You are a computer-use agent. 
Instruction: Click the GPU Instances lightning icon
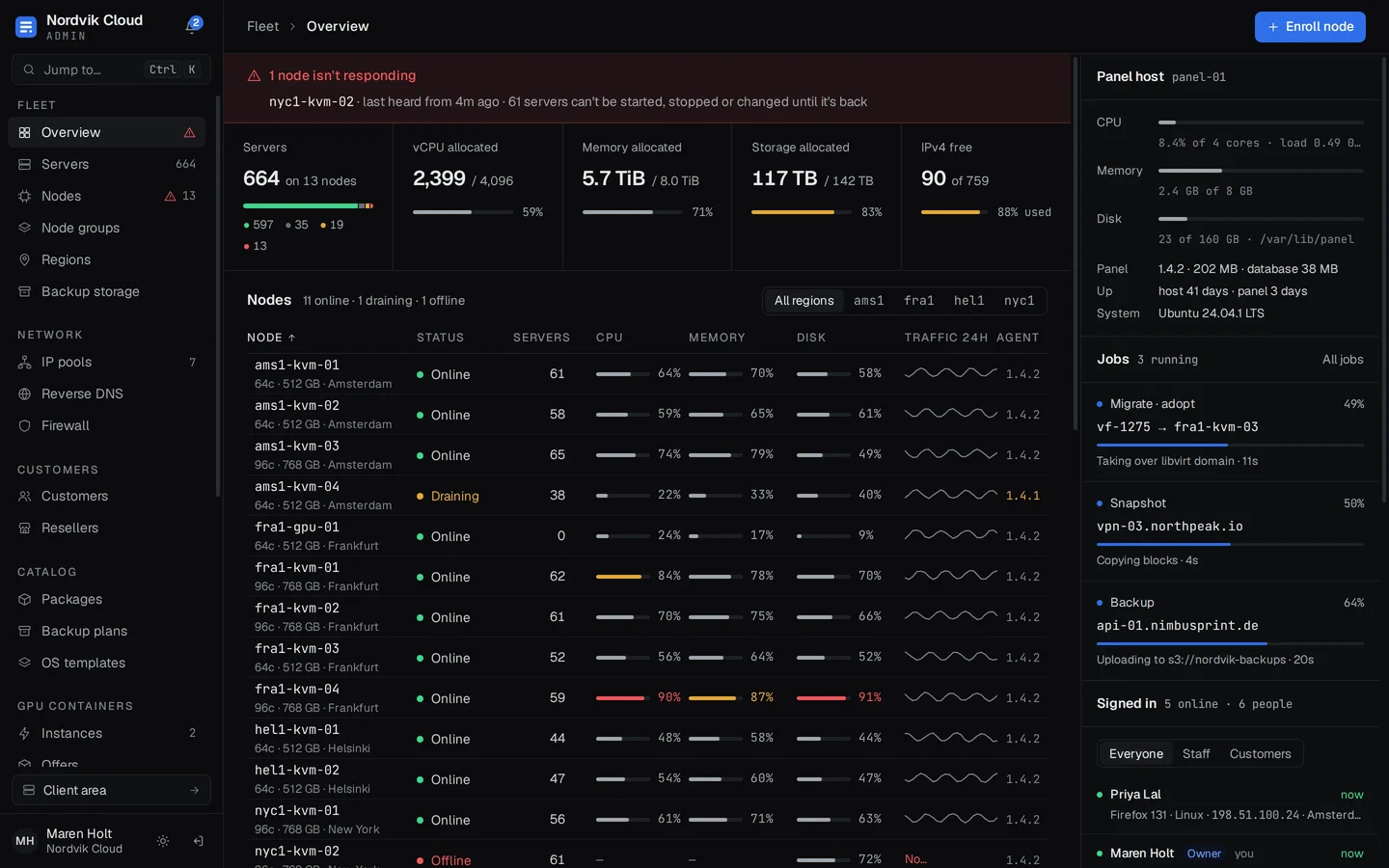(25, 733)
